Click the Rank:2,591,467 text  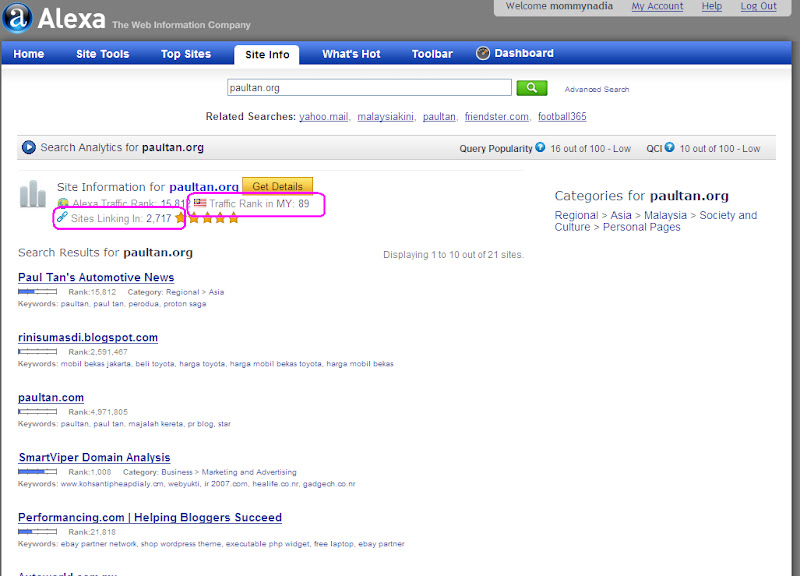[x=98, y=352]
